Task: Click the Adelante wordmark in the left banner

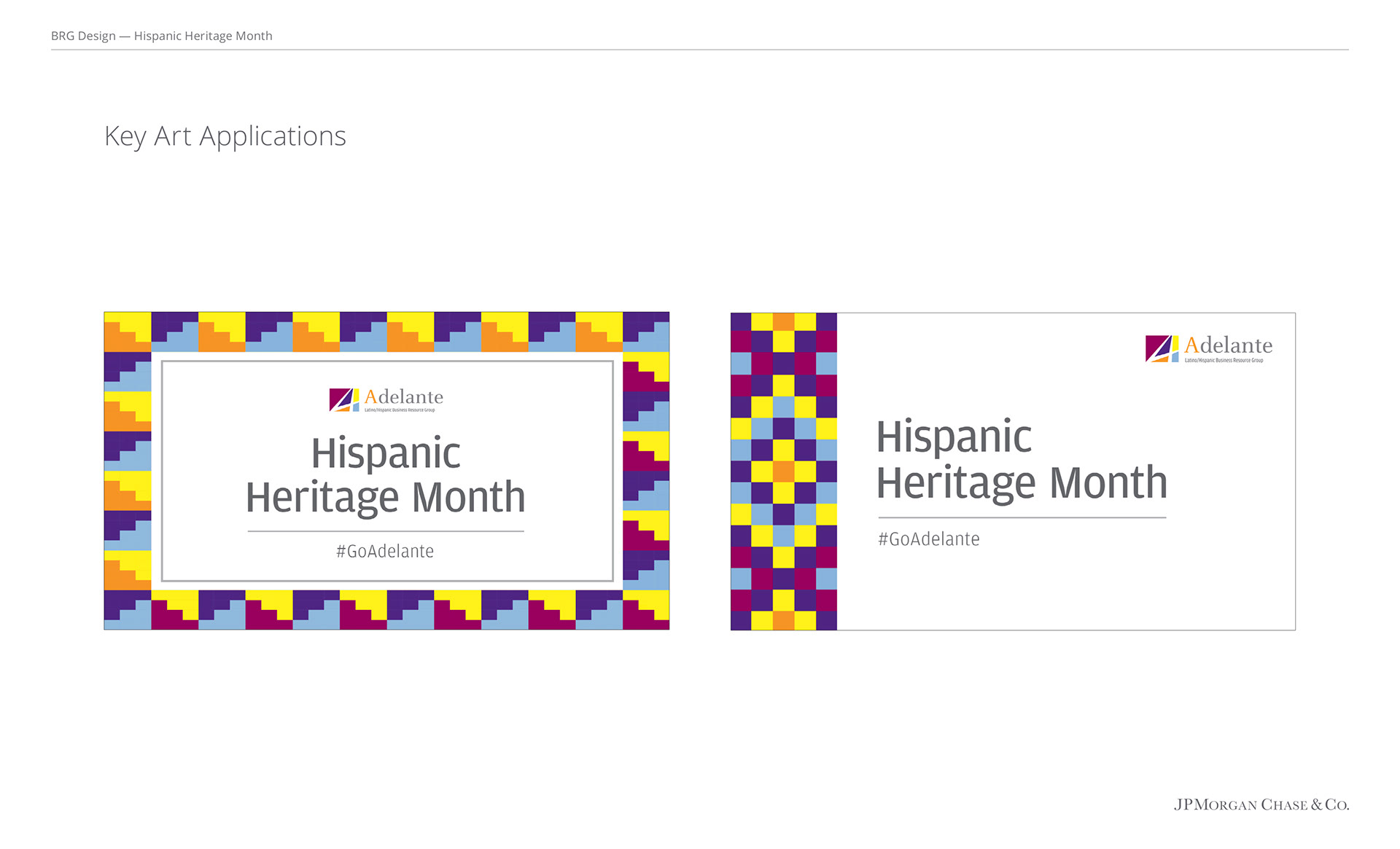Action: pyautogui.click(x=403, y=396)
